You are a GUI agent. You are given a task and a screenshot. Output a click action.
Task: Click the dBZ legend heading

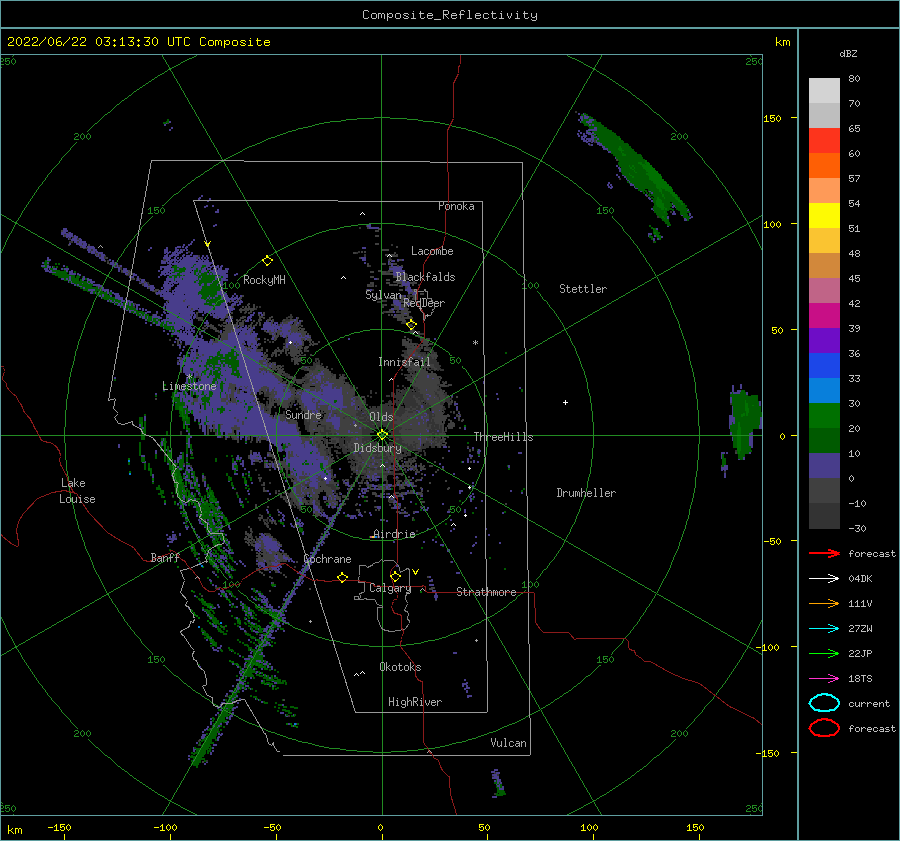tap(848, 53)
